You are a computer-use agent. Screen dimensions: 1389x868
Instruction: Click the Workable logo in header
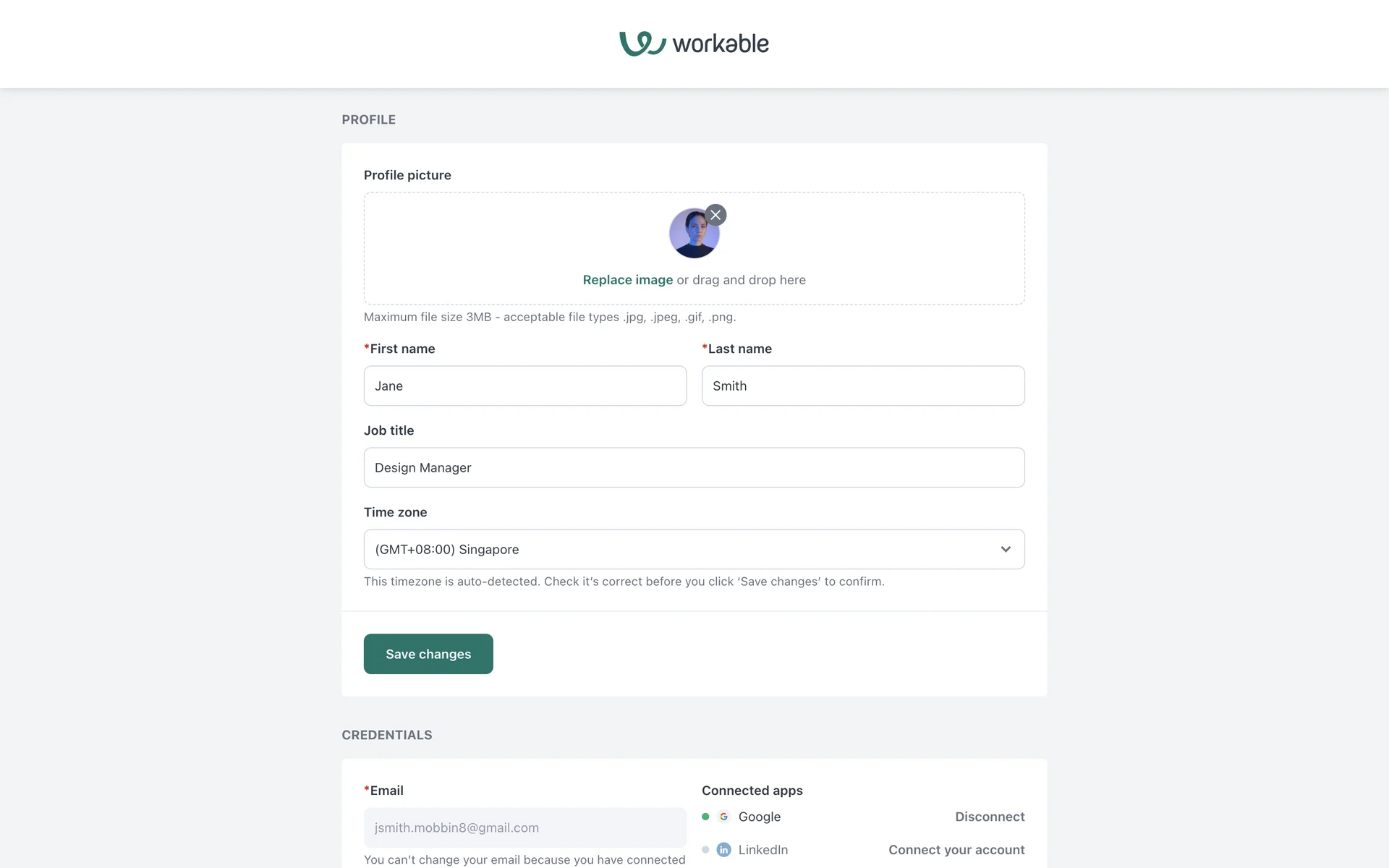(x=694, y=43)
